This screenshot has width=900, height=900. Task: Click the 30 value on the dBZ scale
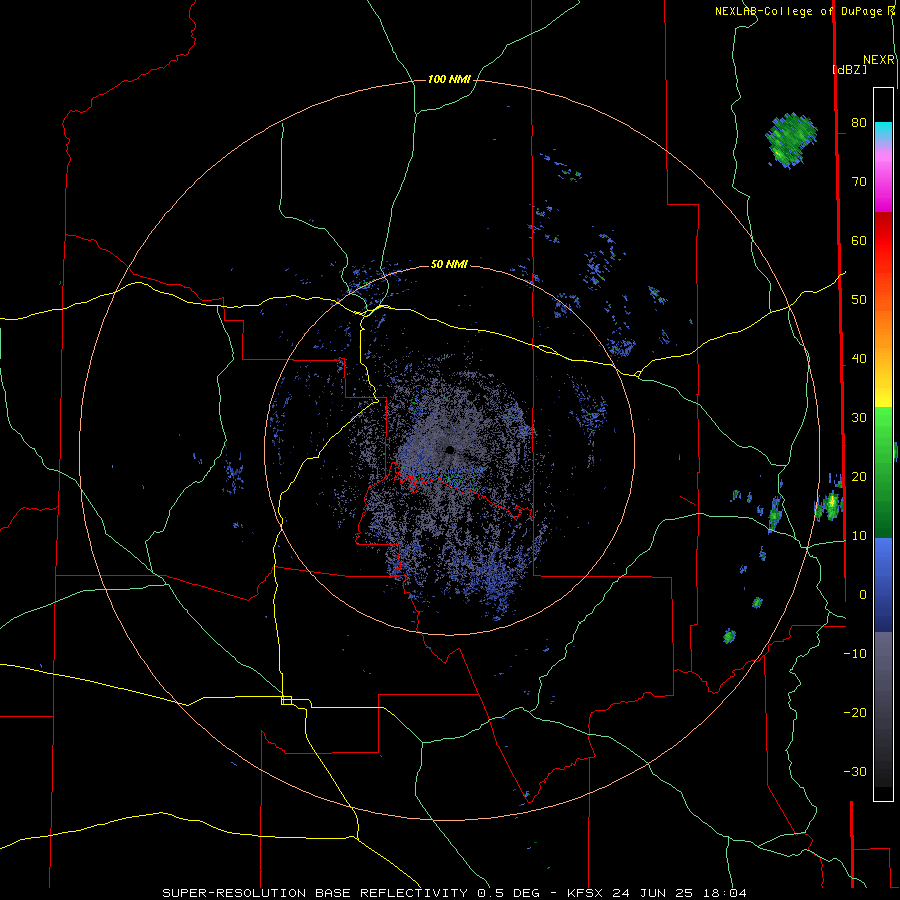(859, 417)
